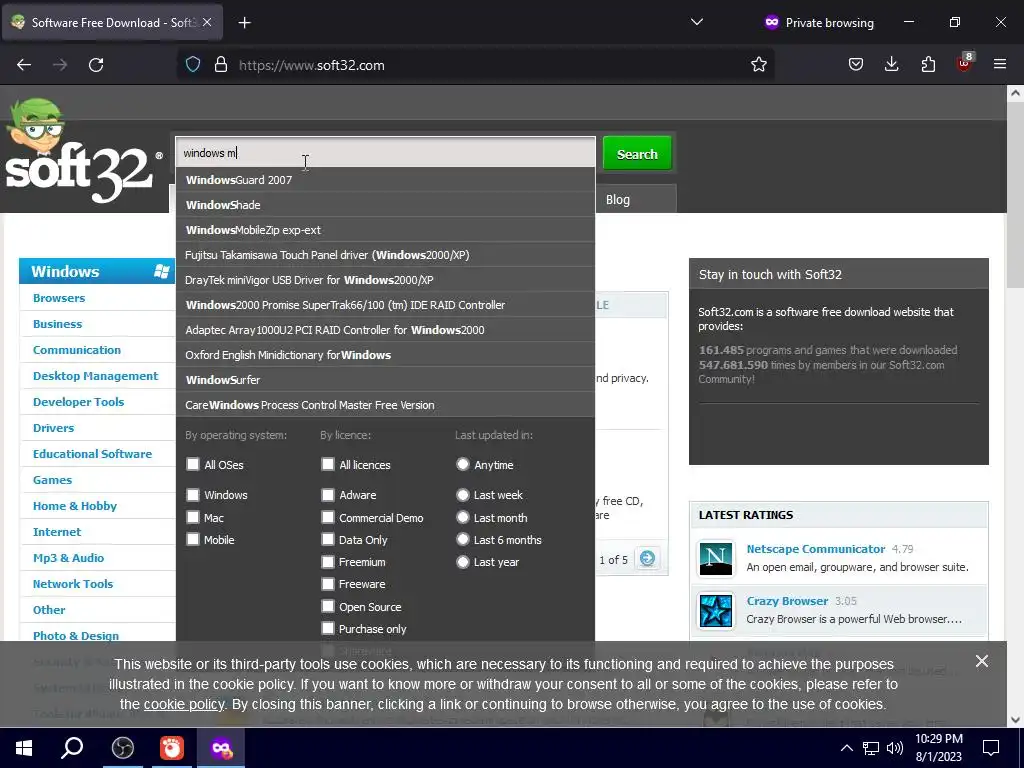Open Developer Tools category
Image resolution: width=1024 pixels, height=768 pixels.
(78, 402)
